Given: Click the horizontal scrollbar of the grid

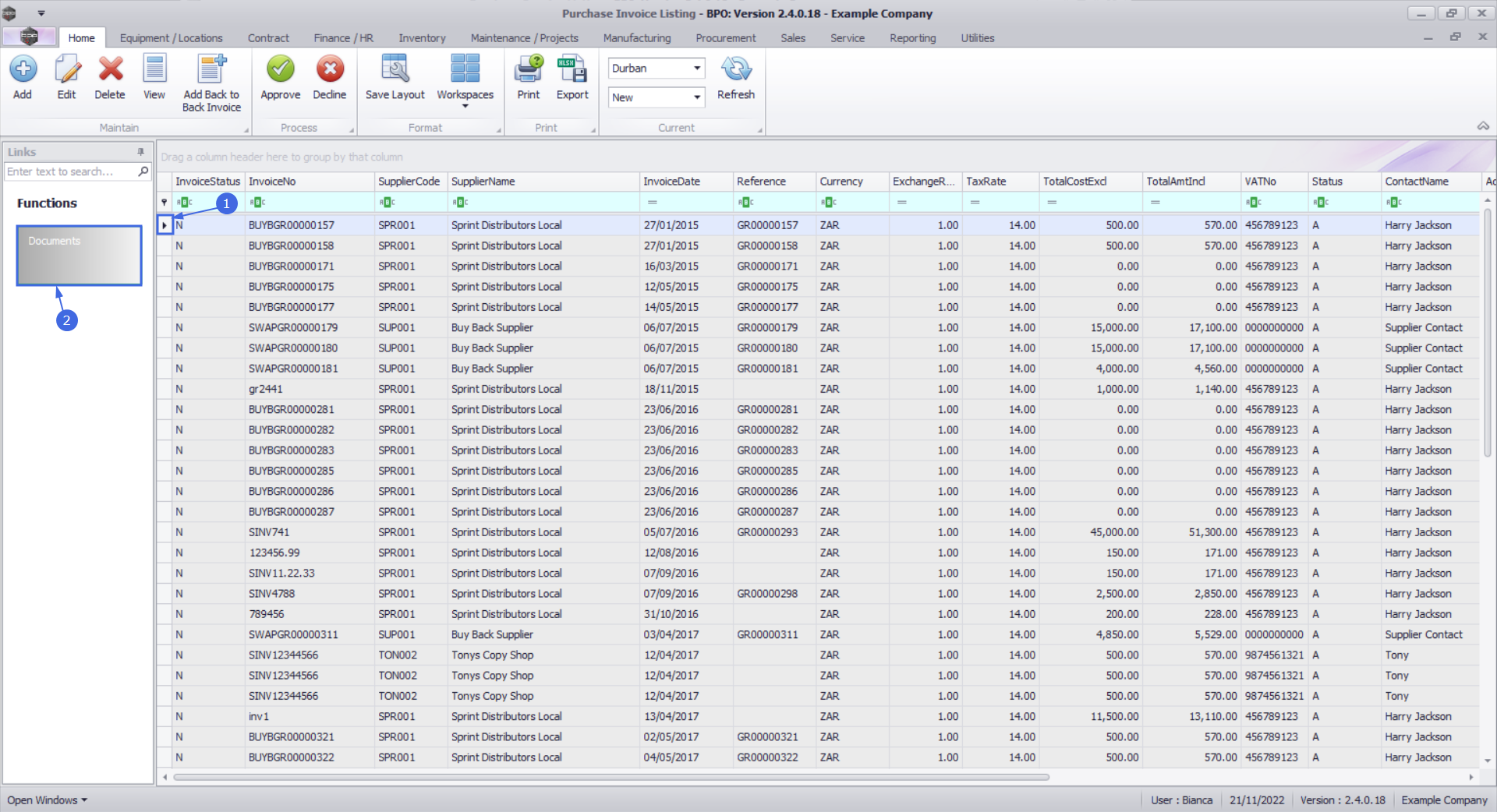Looking at the screenshot, I should (x=610, y=777).
